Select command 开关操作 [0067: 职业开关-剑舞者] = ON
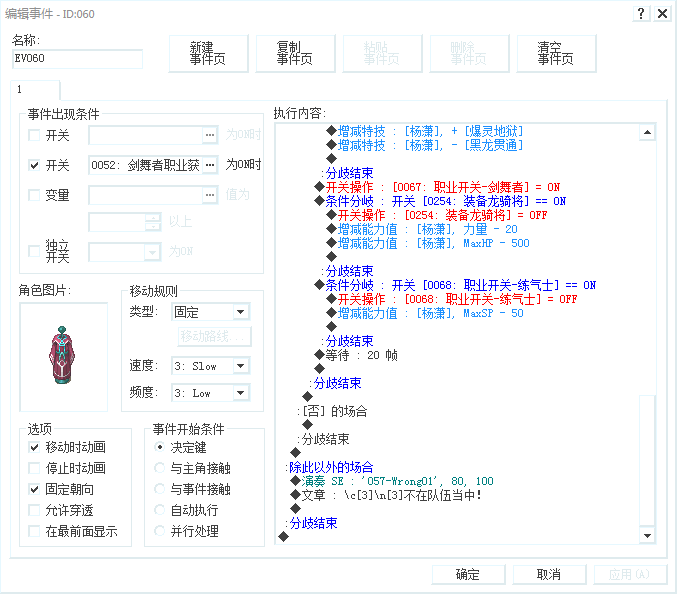The width and height of the screenshot is (677, 594). point(437,187)
